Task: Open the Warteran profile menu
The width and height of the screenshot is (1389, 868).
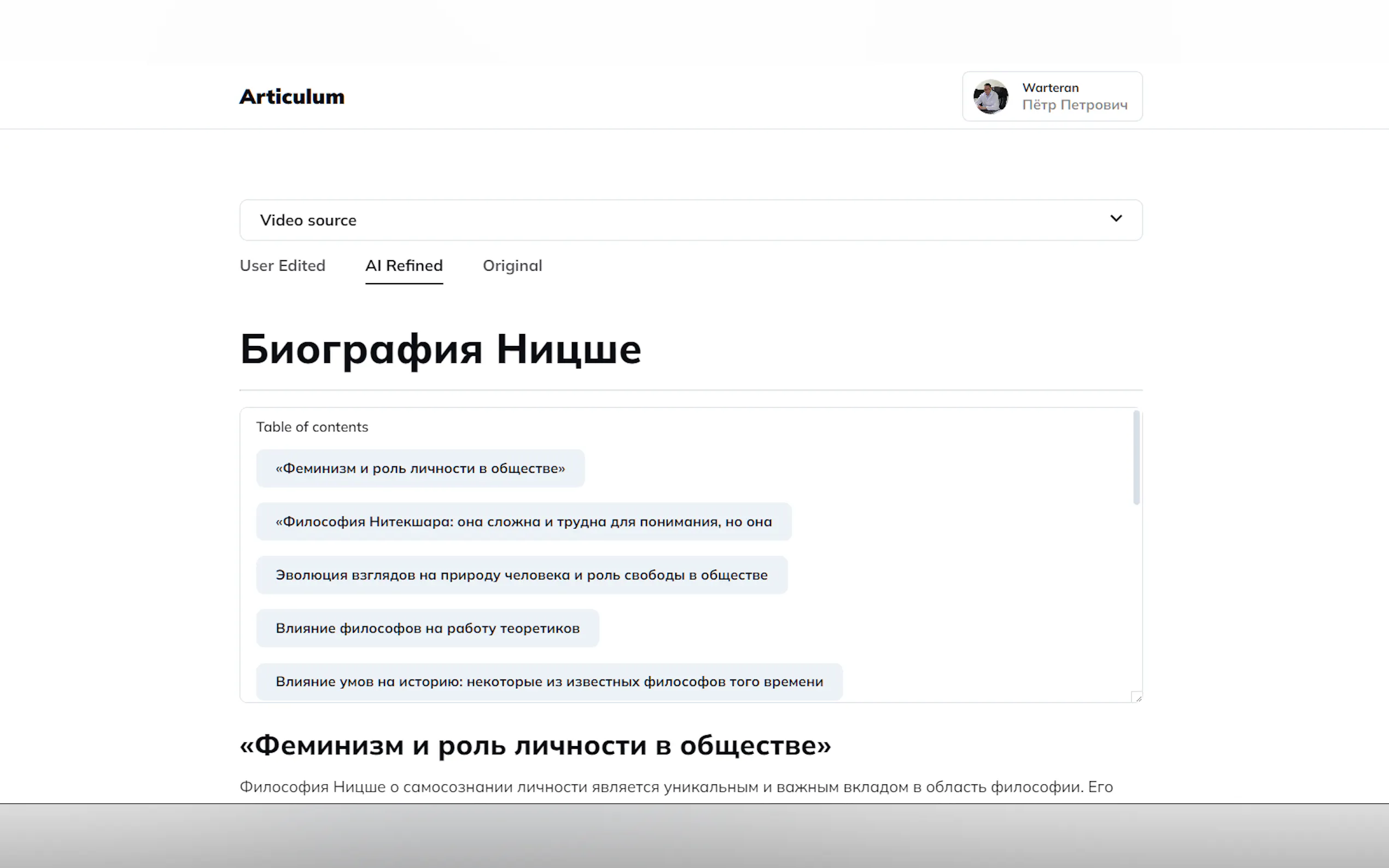Action: click(1050, 87)
